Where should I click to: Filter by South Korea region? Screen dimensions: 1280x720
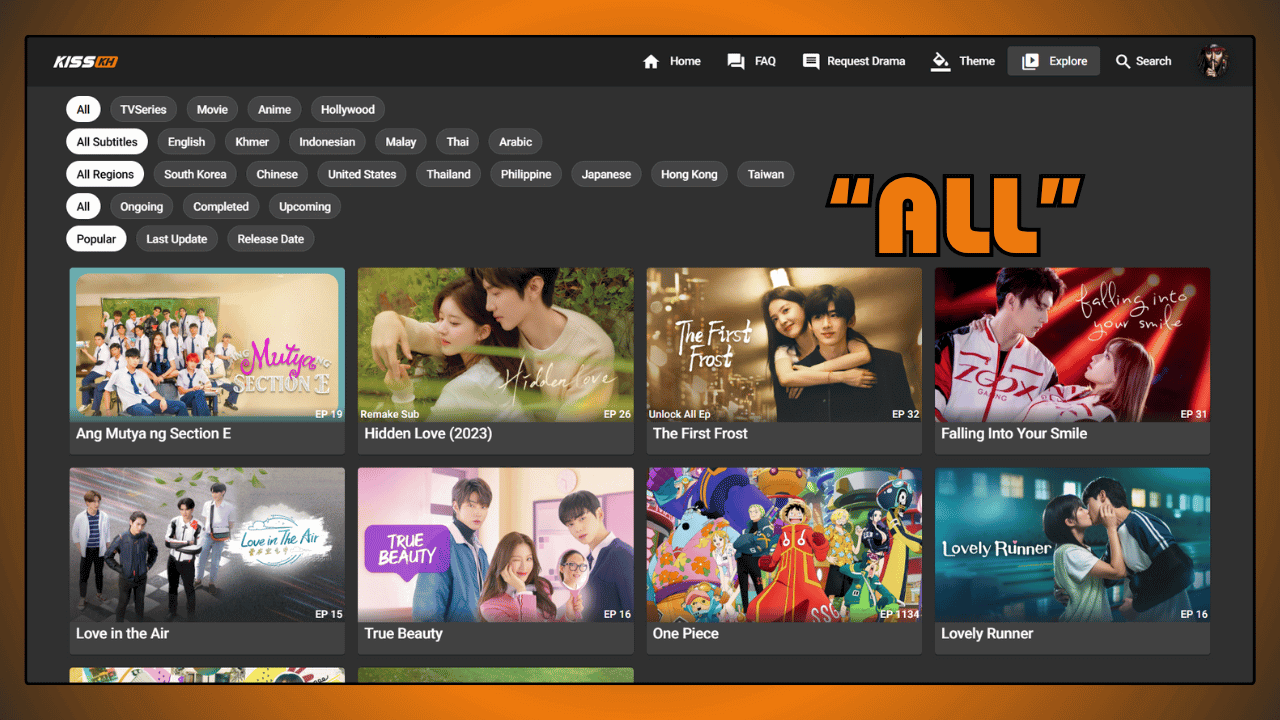point(195,174)
